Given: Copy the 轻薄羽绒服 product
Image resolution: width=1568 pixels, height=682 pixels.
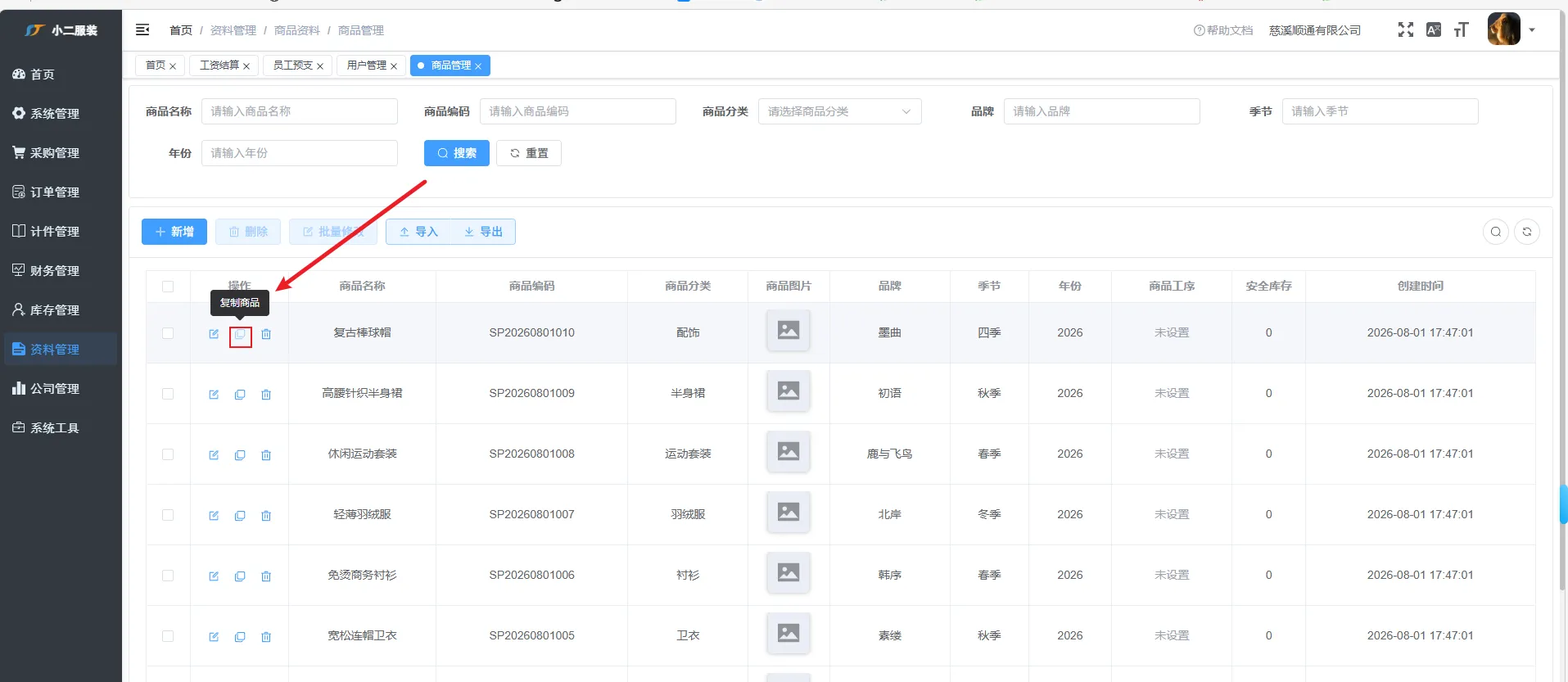Looking at the screenshot, I should pyautogui.click(x=240, y=516).
